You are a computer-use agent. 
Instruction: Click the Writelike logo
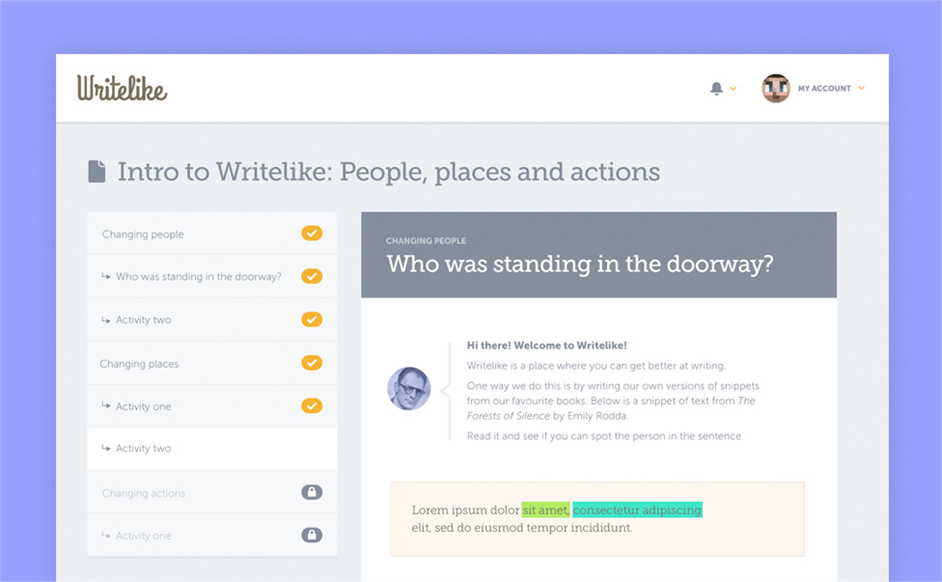[x=122, y=88]
